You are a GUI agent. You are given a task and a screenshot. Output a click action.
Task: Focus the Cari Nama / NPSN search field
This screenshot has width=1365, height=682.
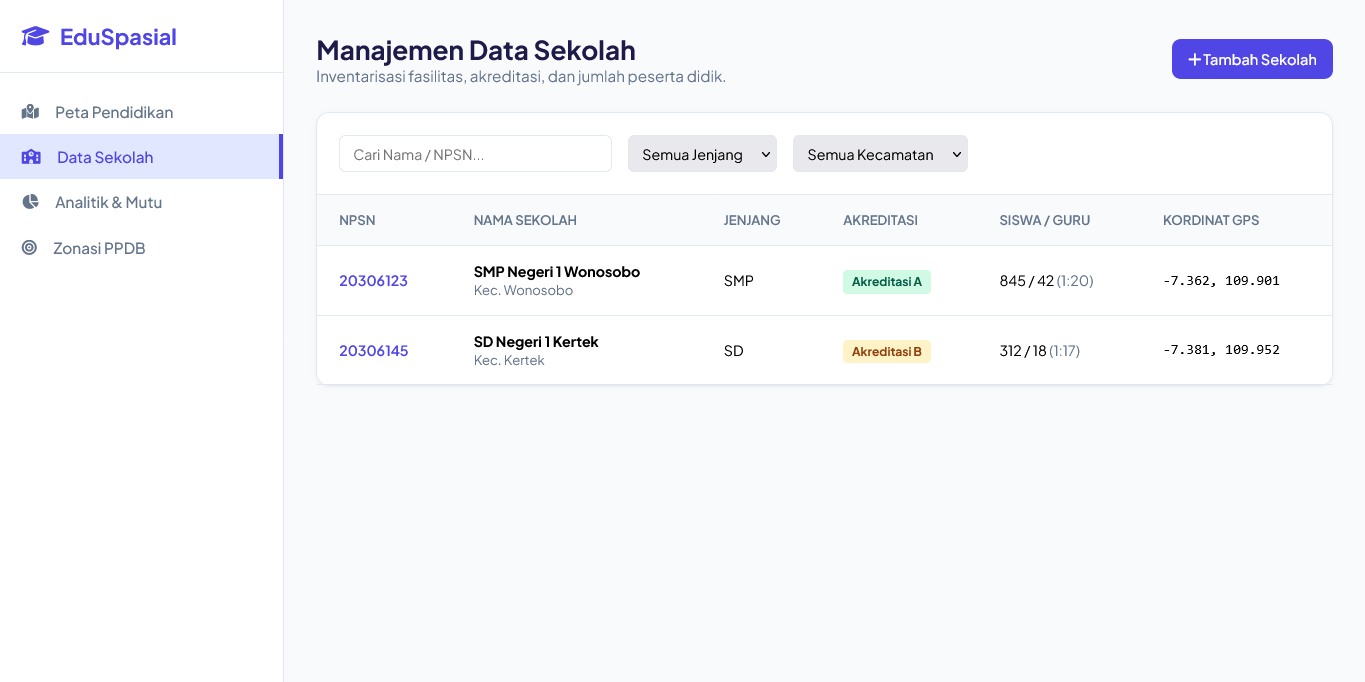coord(475,154)
